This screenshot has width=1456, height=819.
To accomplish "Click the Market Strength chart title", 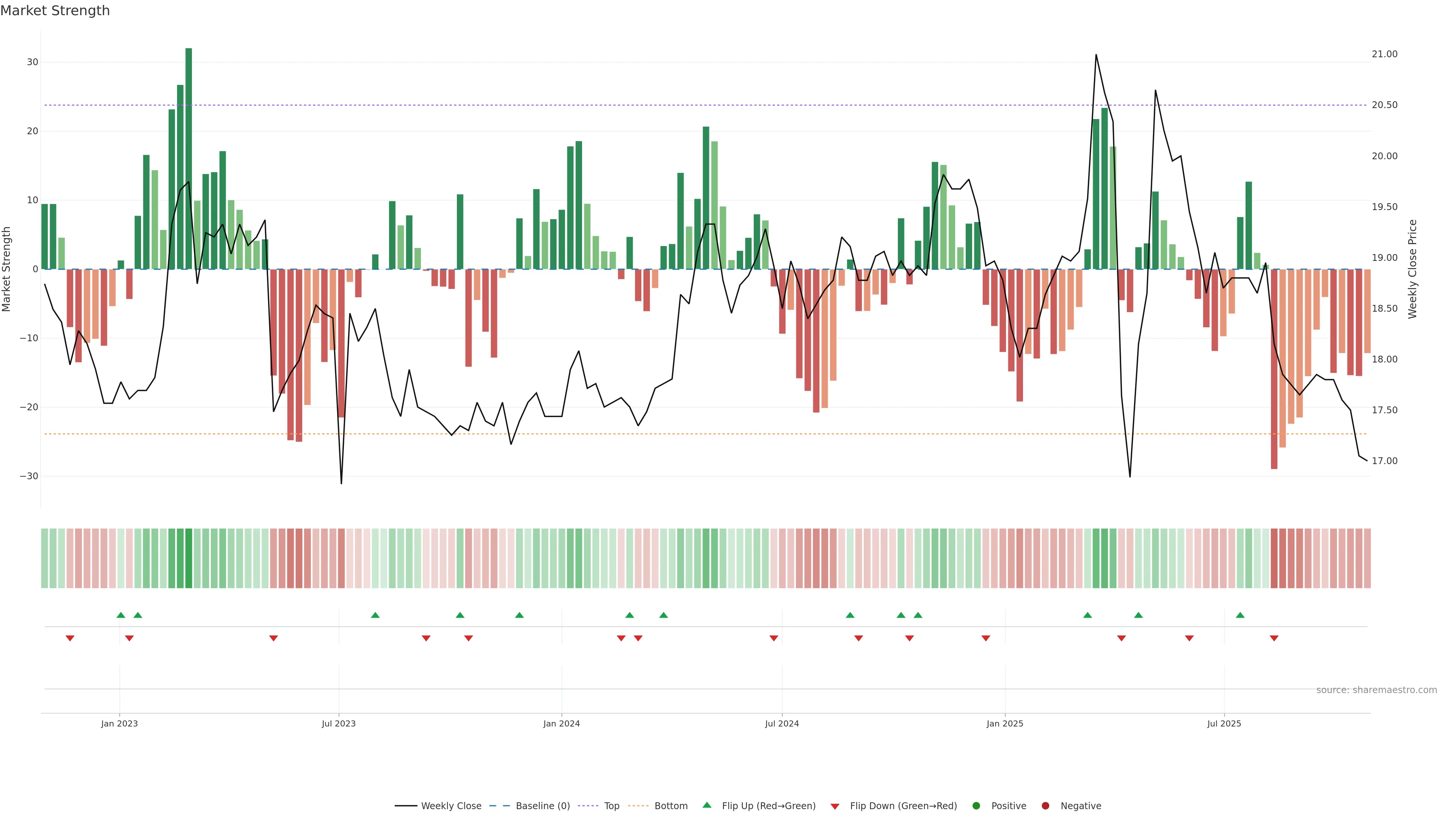I will [x=55, y=11].
